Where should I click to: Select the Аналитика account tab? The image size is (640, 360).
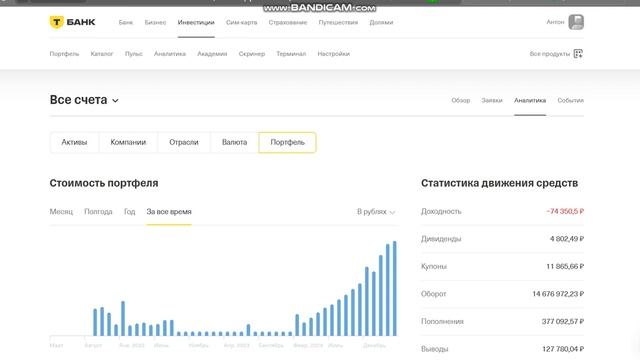click(x=530, y=100)
